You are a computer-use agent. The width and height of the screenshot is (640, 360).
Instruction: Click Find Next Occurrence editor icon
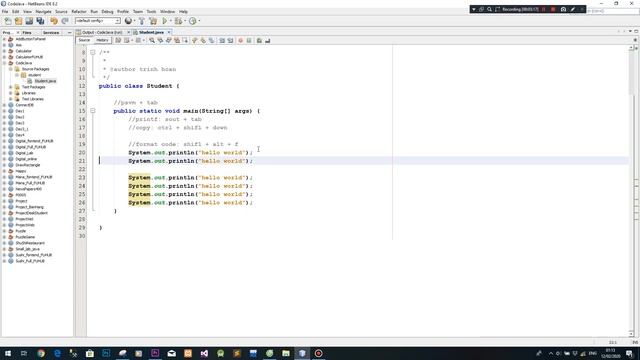pyautogui.click(x=169, y=40)
